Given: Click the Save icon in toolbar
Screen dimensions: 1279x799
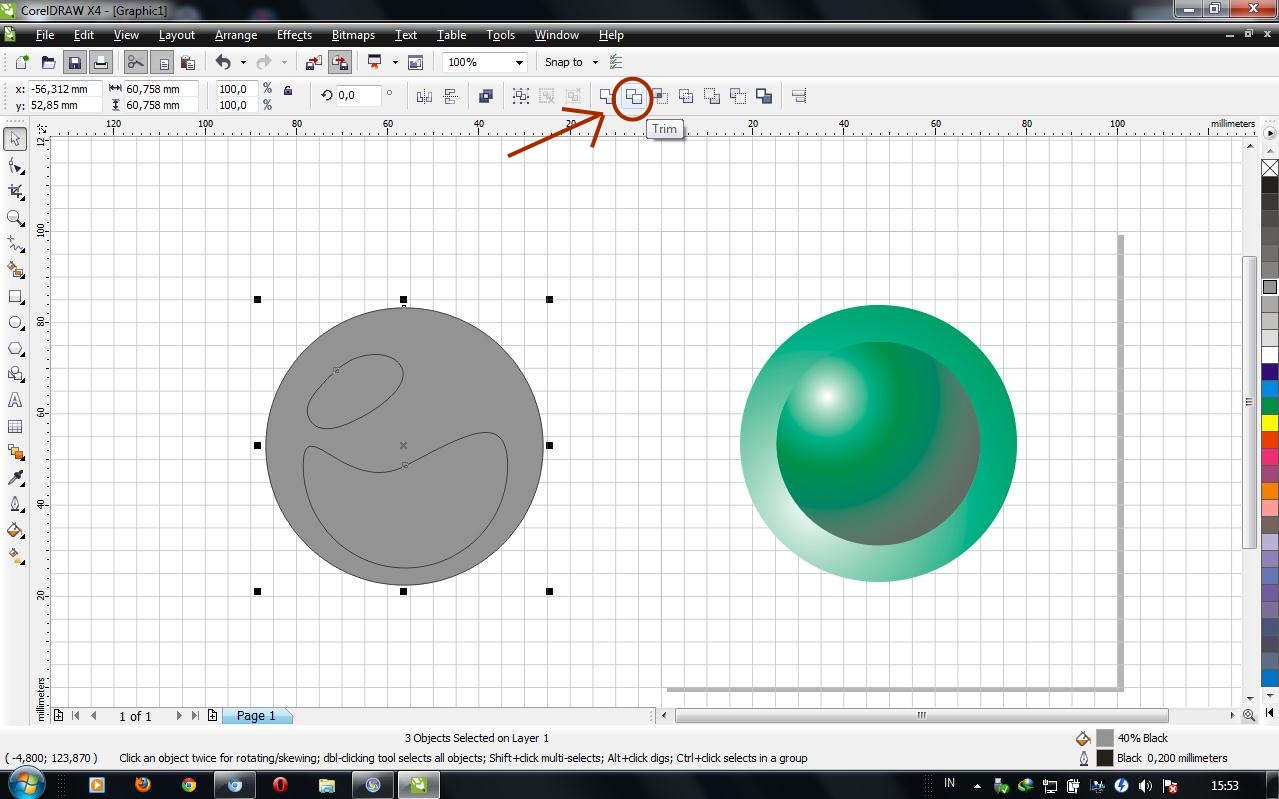Looking at the screenshot, I should (x=74, y=62).
